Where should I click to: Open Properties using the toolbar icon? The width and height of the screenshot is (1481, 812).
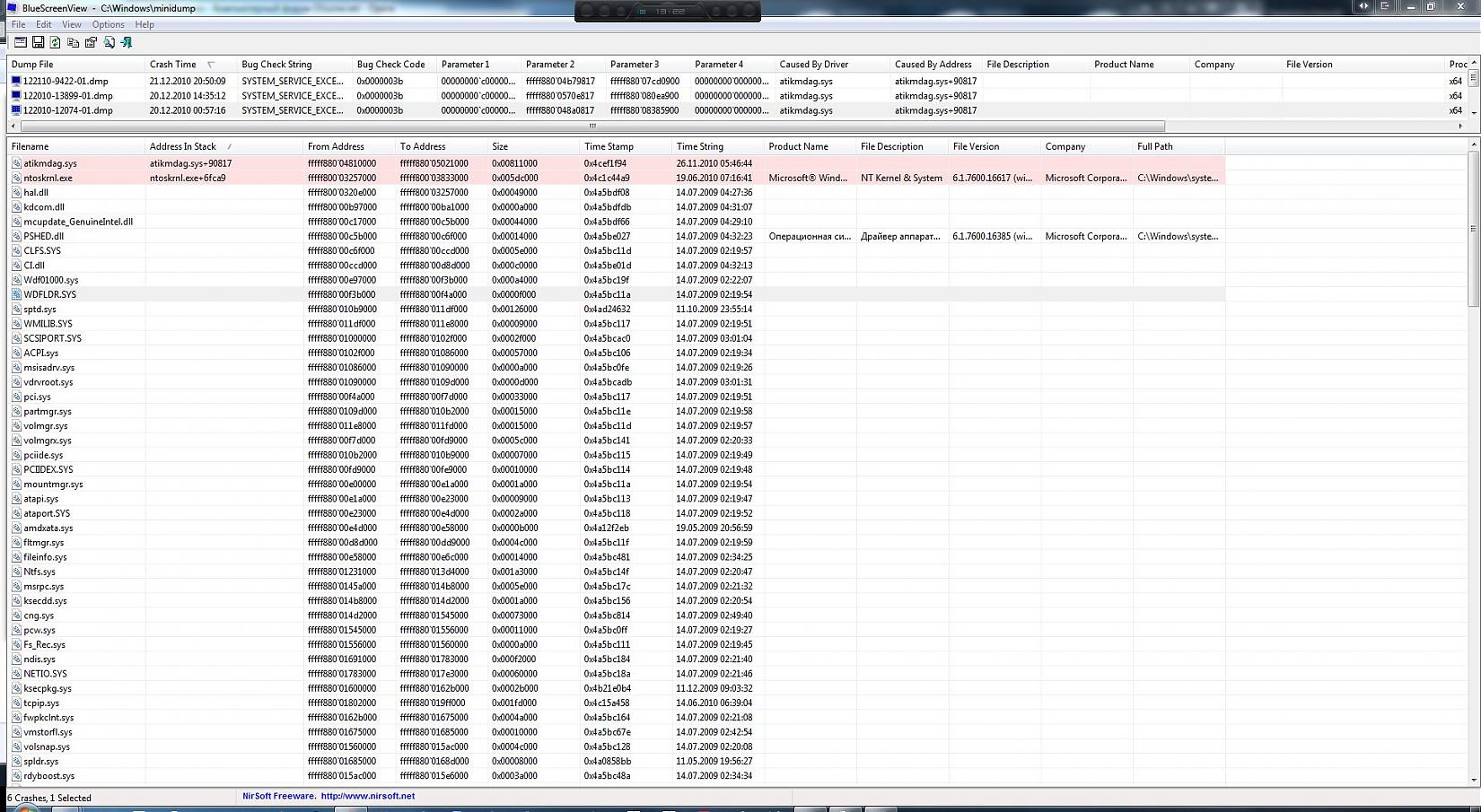pyautogui.click(x=91, y=42)
